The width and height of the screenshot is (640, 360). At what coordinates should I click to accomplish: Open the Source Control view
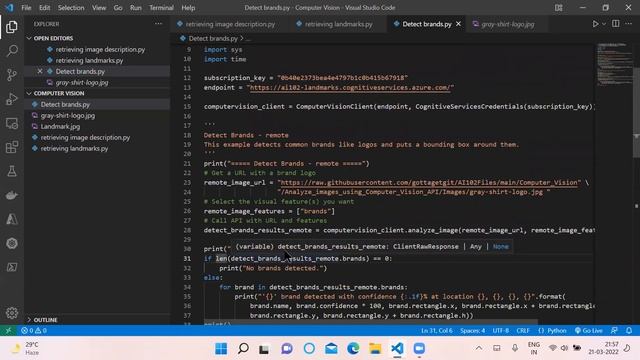(x=12, y=75)
